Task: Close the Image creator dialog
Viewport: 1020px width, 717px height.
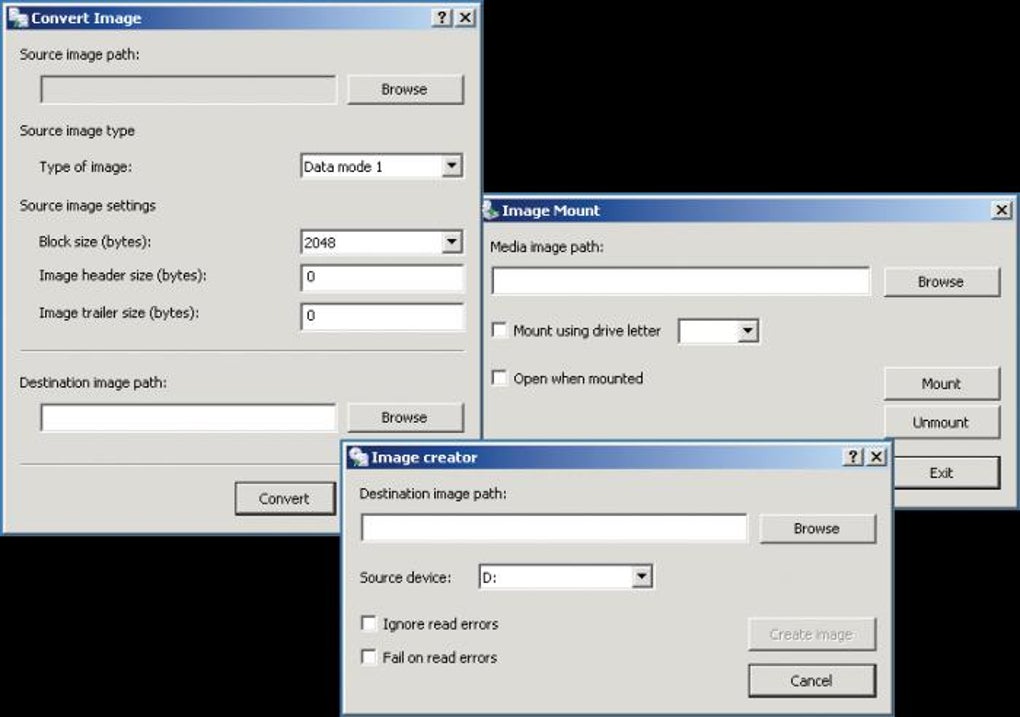Action: (x=877, y=457)
